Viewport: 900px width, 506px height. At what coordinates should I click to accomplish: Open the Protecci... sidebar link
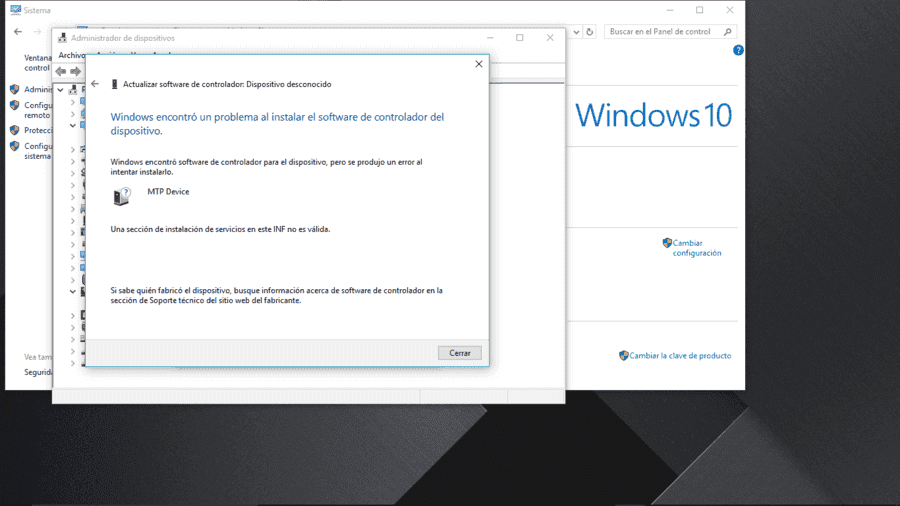pos(37,130)
